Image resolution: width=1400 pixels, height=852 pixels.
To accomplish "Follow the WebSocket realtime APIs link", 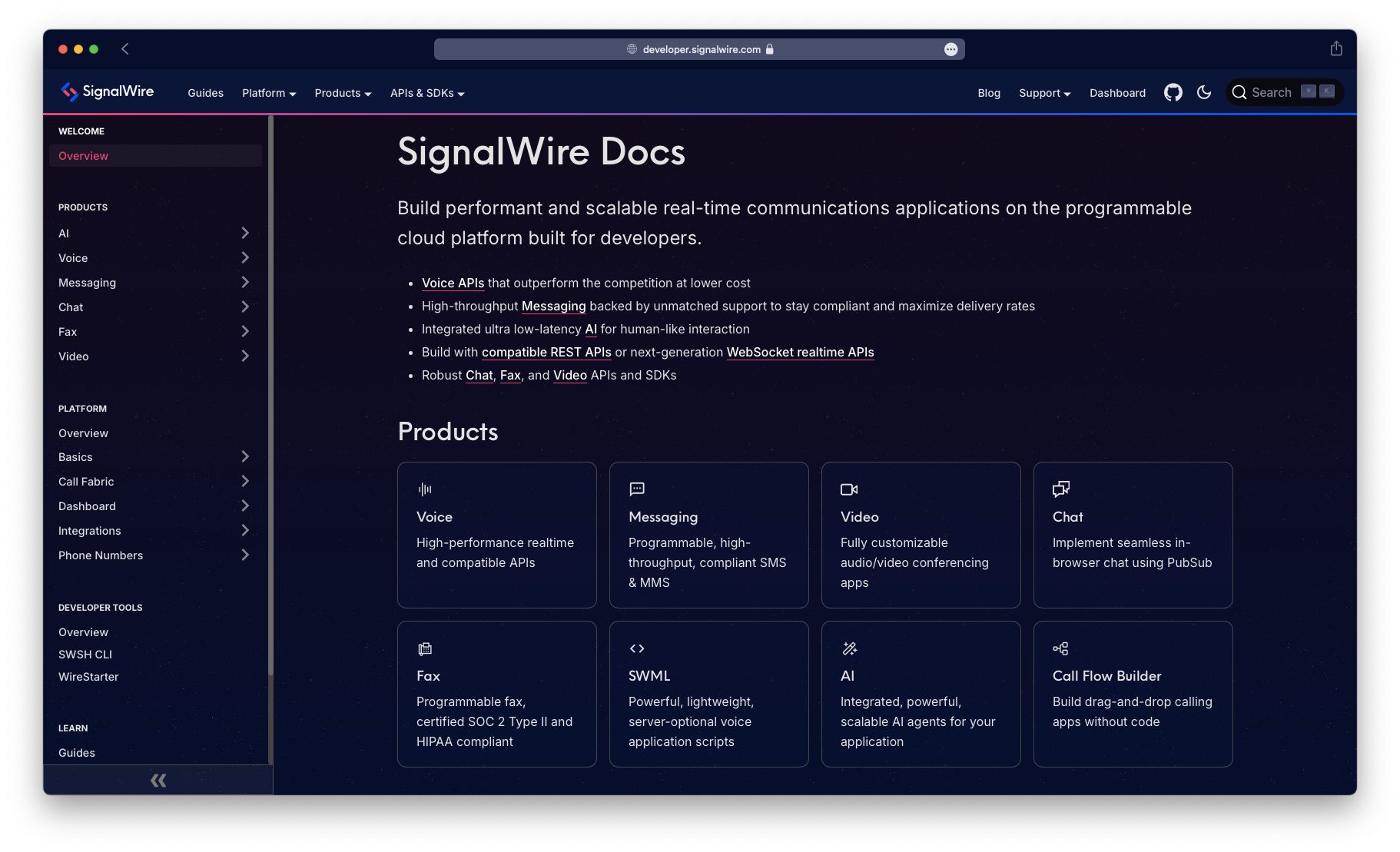I will pyautogui.click(x=800, y=352).
